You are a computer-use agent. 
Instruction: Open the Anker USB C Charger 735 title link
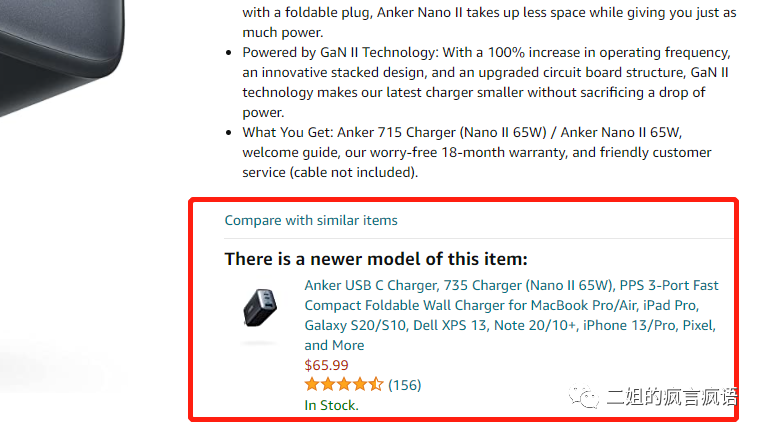[x=511, y=285]
